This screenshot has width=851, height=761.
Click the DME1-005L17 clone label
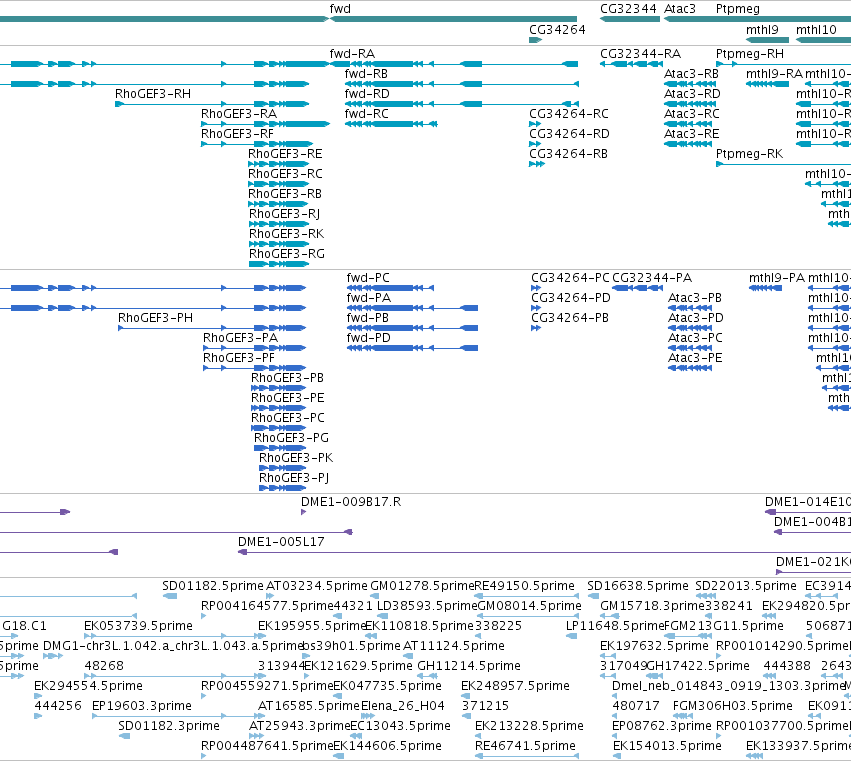281,542
